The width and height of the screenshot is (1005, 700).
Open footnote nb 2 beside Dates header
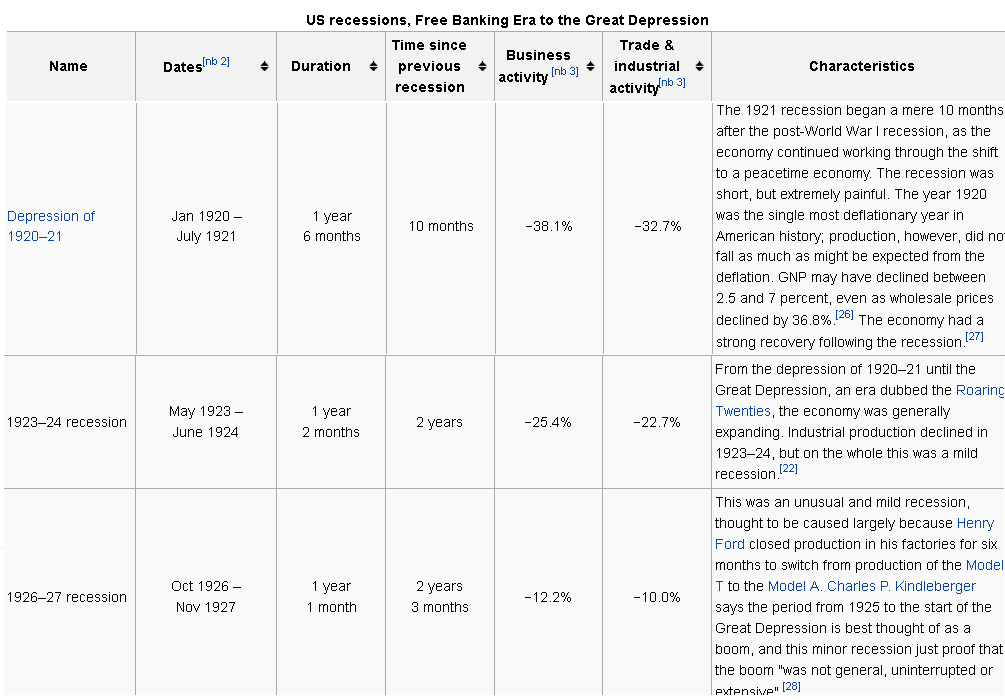tap(214, 59)
